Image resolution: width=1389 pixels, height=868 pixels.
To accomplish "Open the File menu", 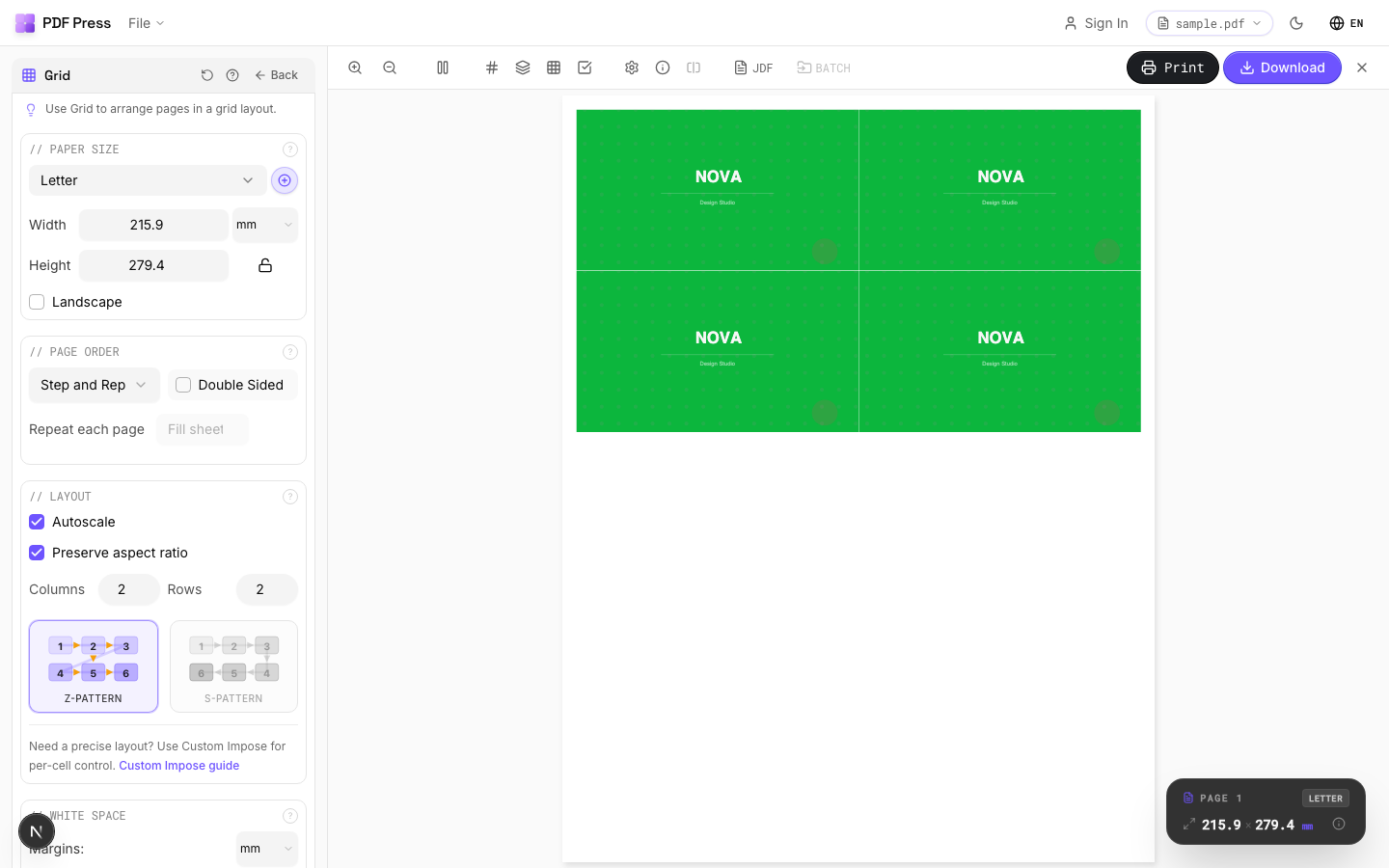I will (146, 23).
